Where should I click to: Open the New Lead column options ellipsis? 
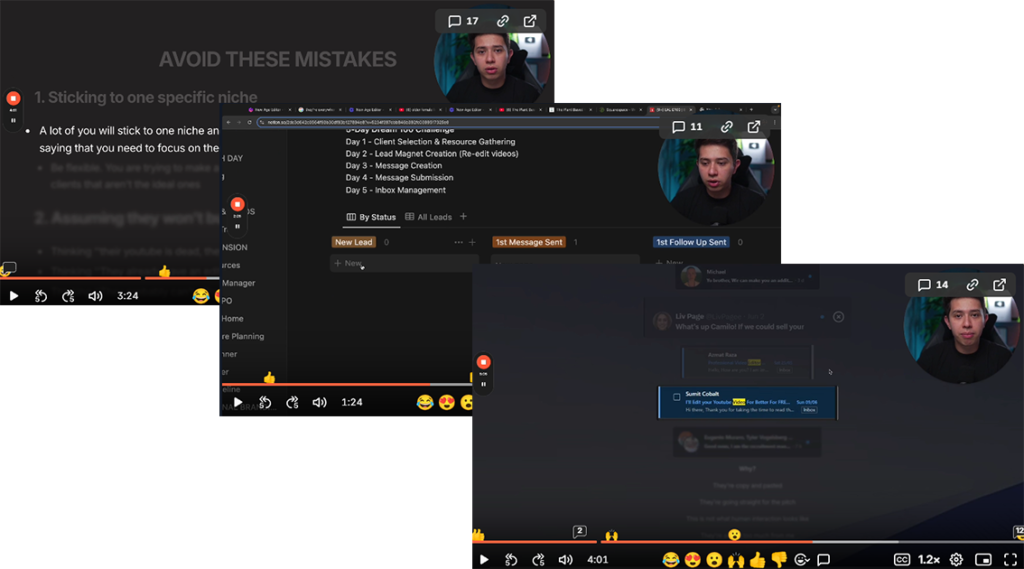(x=459, y=242)
